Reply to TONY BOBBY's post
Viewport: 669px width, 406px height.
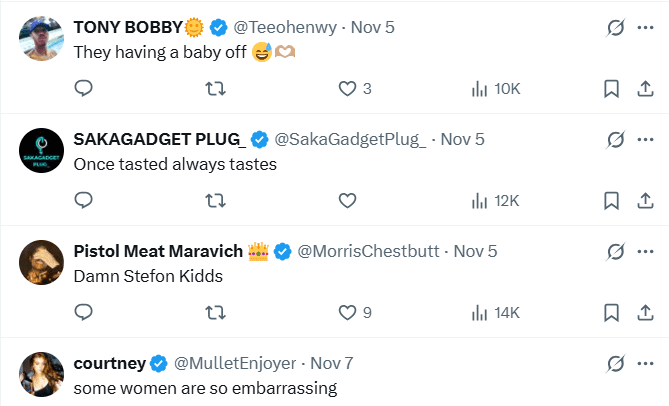84,89
